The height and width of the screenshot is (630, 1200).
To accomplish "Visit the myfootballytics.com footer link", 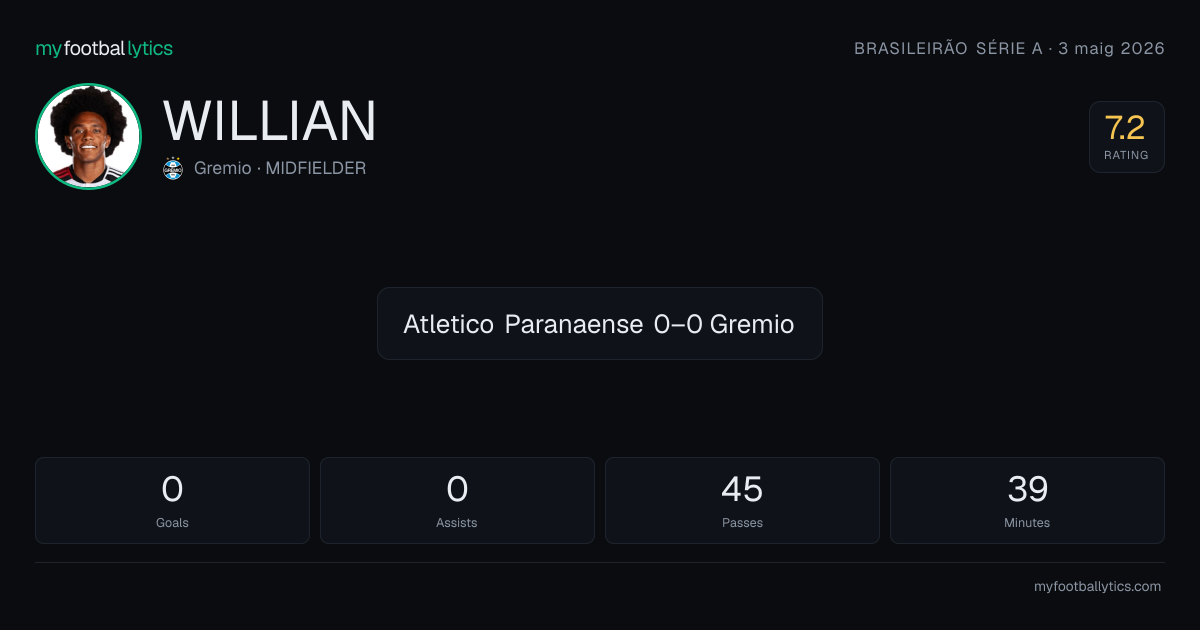I will pos(1097,587).
